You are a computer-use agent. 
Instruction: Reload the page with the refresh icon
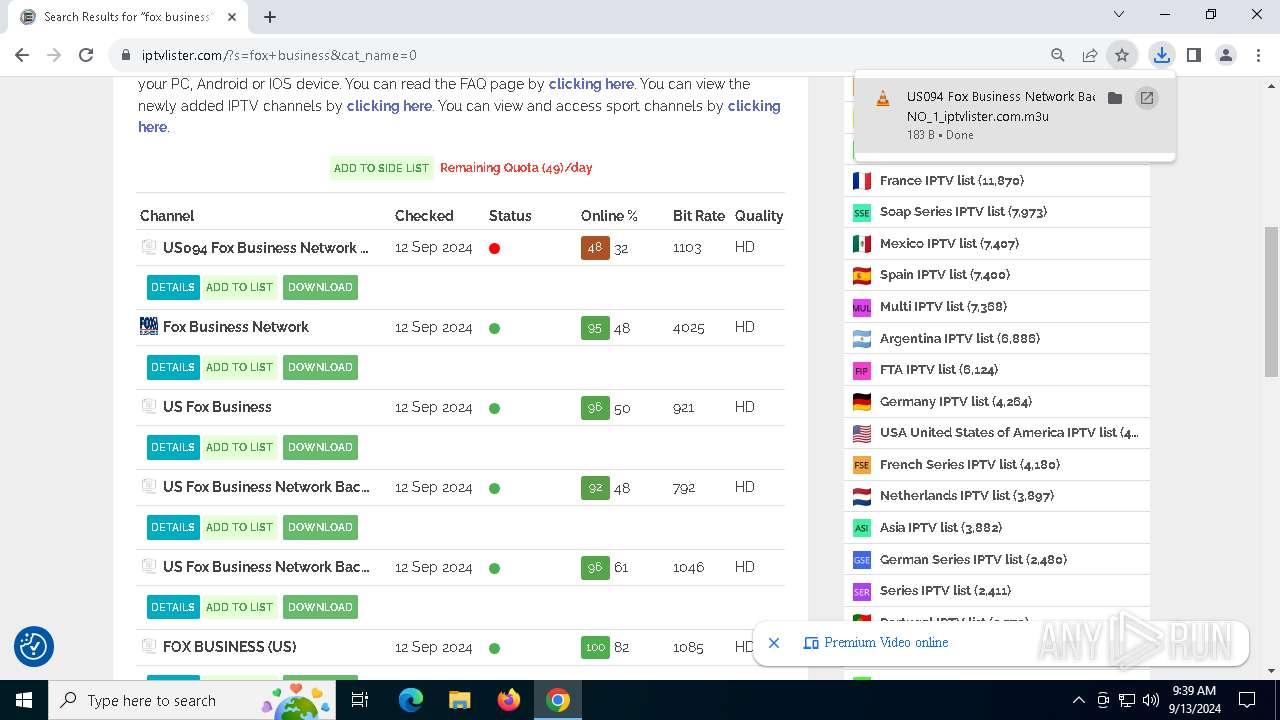point(86,55)
